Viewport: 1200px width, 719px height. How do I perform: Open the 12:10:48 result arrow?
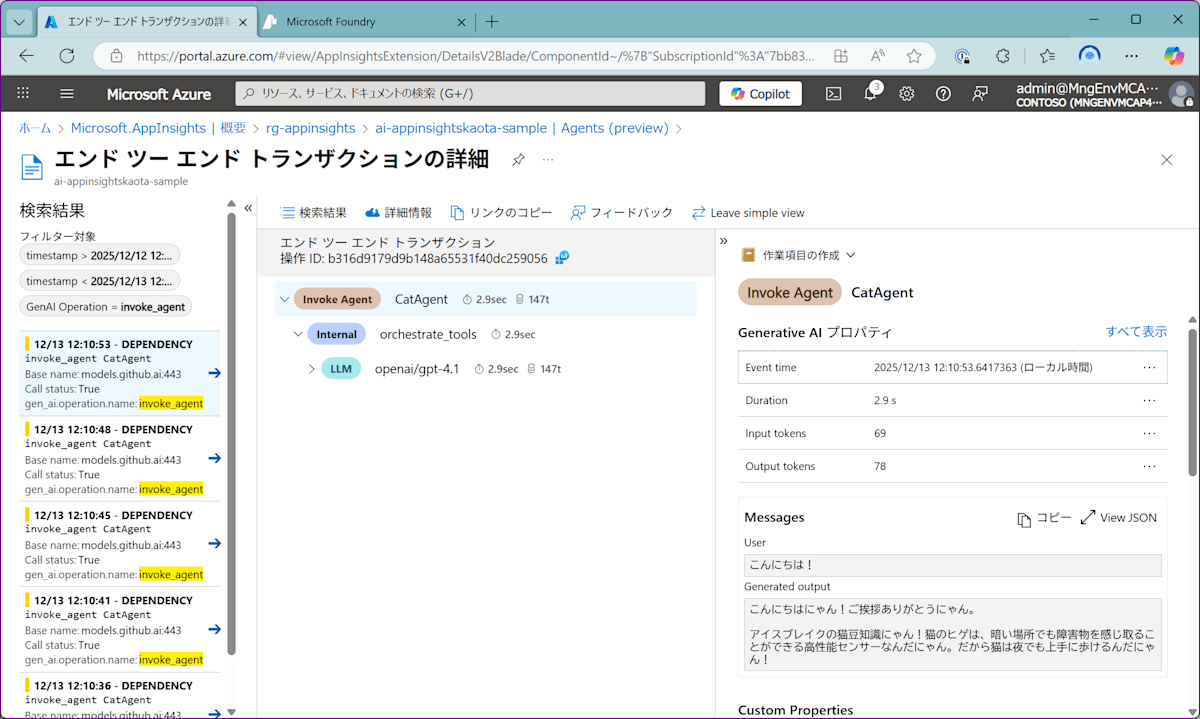point(214,458)
